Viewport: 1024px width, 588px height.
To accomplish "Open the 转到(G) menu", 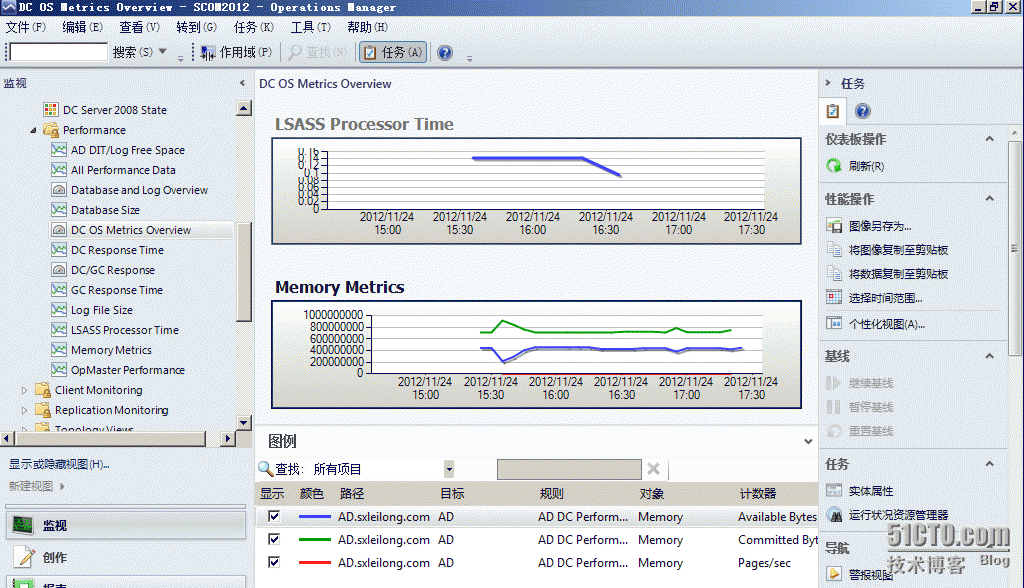I will (x=196, y=27).
